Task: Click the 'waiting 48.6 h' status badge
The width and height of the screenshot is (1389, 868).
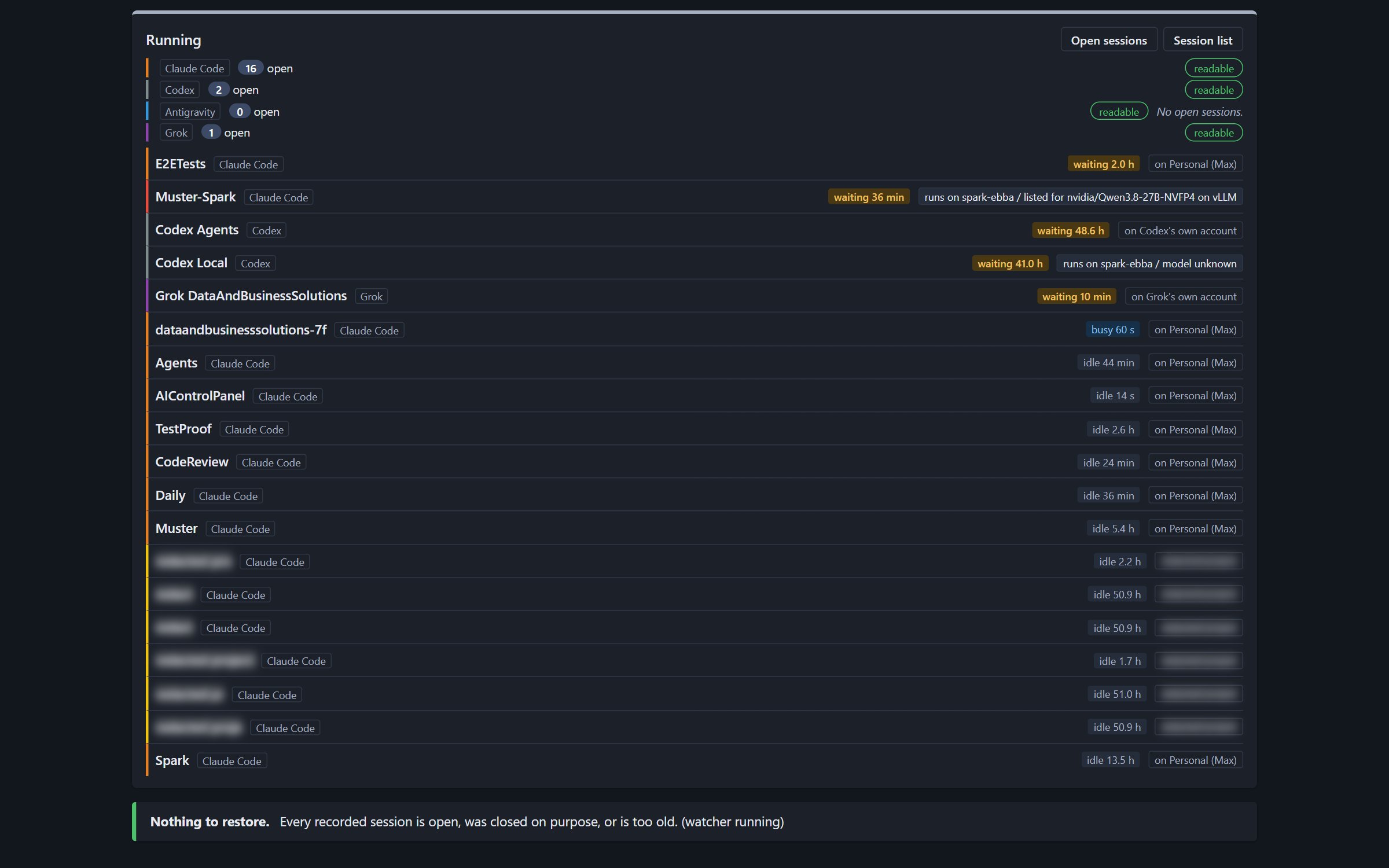Action: coord(1071,230)
